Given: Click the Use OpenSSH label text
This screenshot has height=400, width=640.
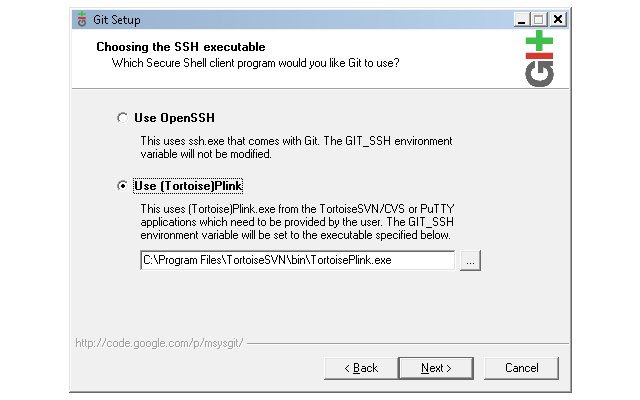Looking at the screenshot, I should (174, 118).
